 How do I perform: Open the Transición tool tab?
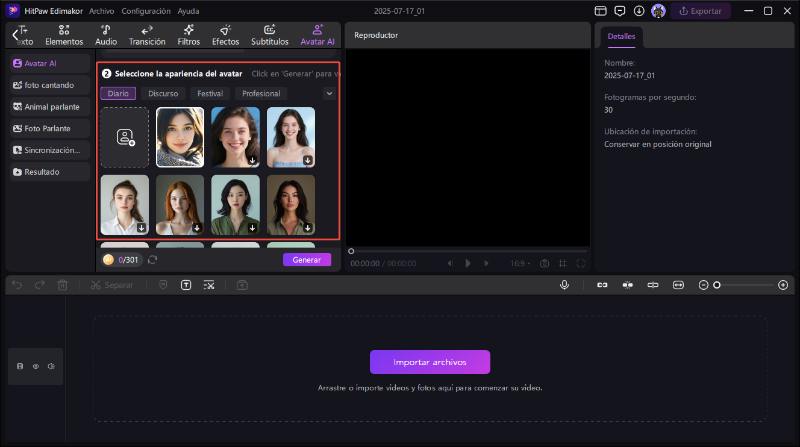pos(147,35)
